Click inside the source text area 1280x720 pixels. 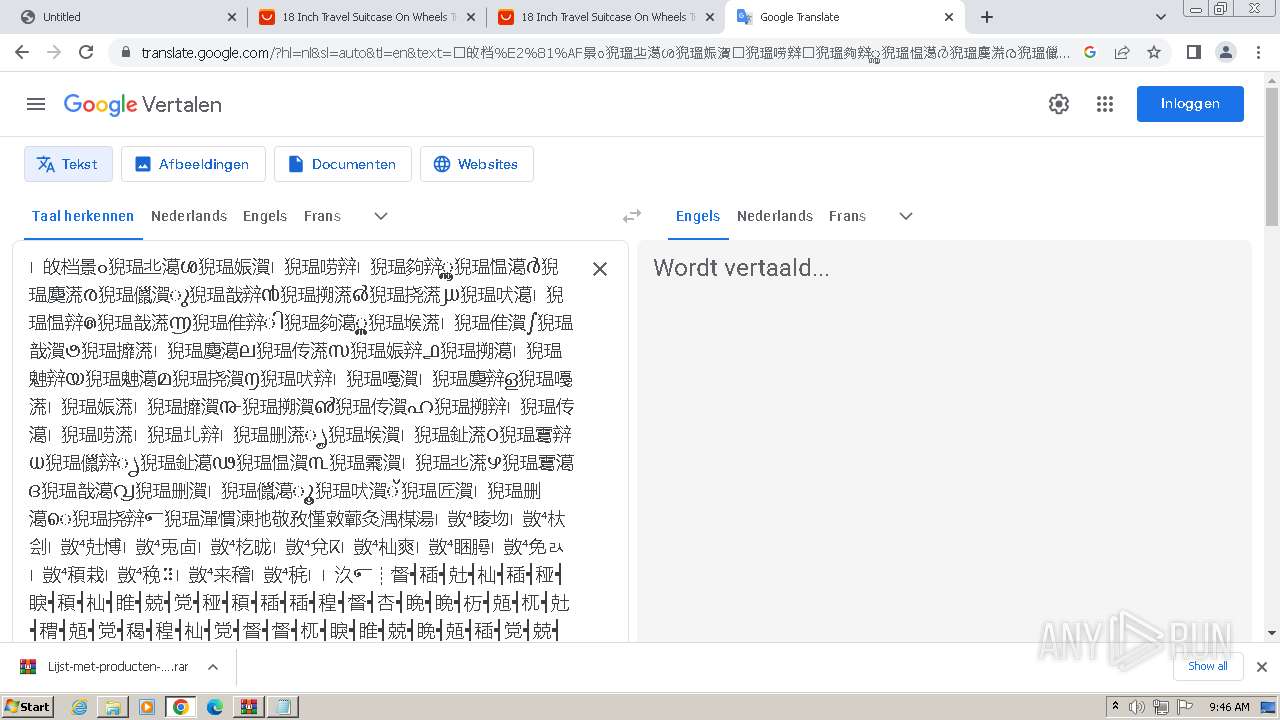pos(300,448)
